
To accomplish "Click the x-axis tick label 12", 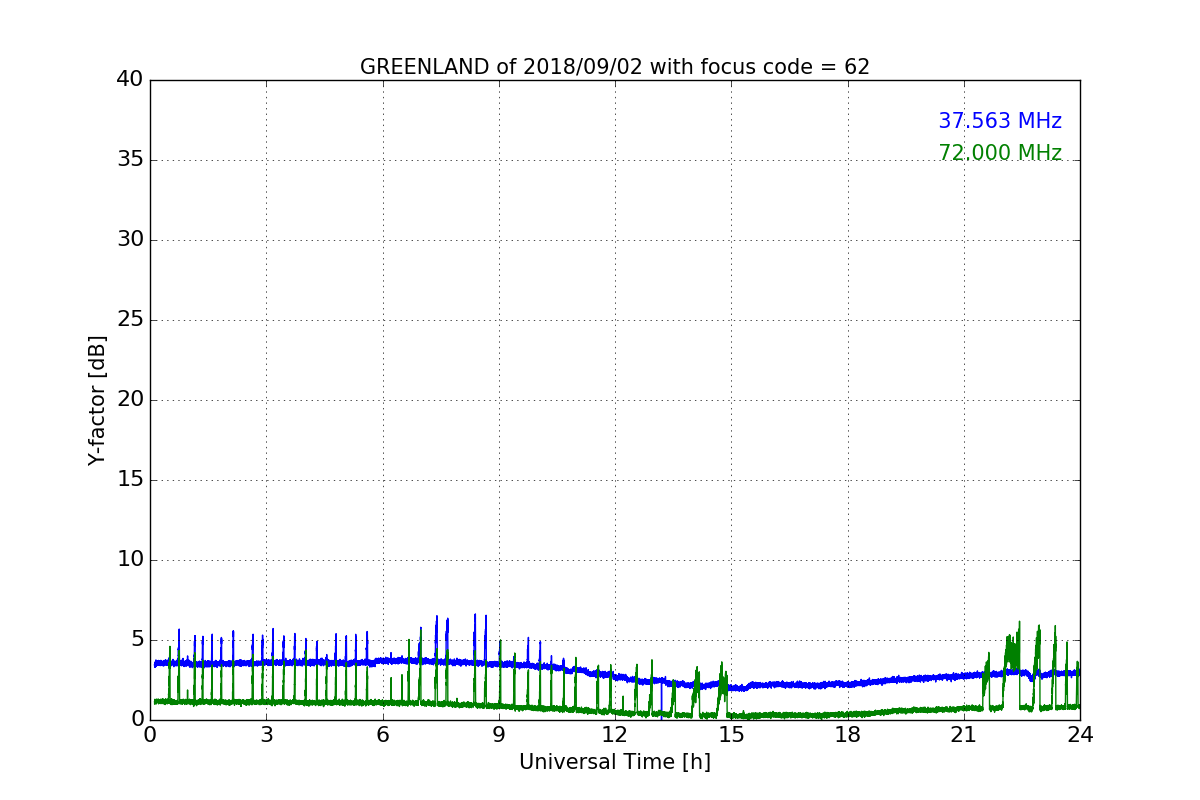I will pos(615,734).
